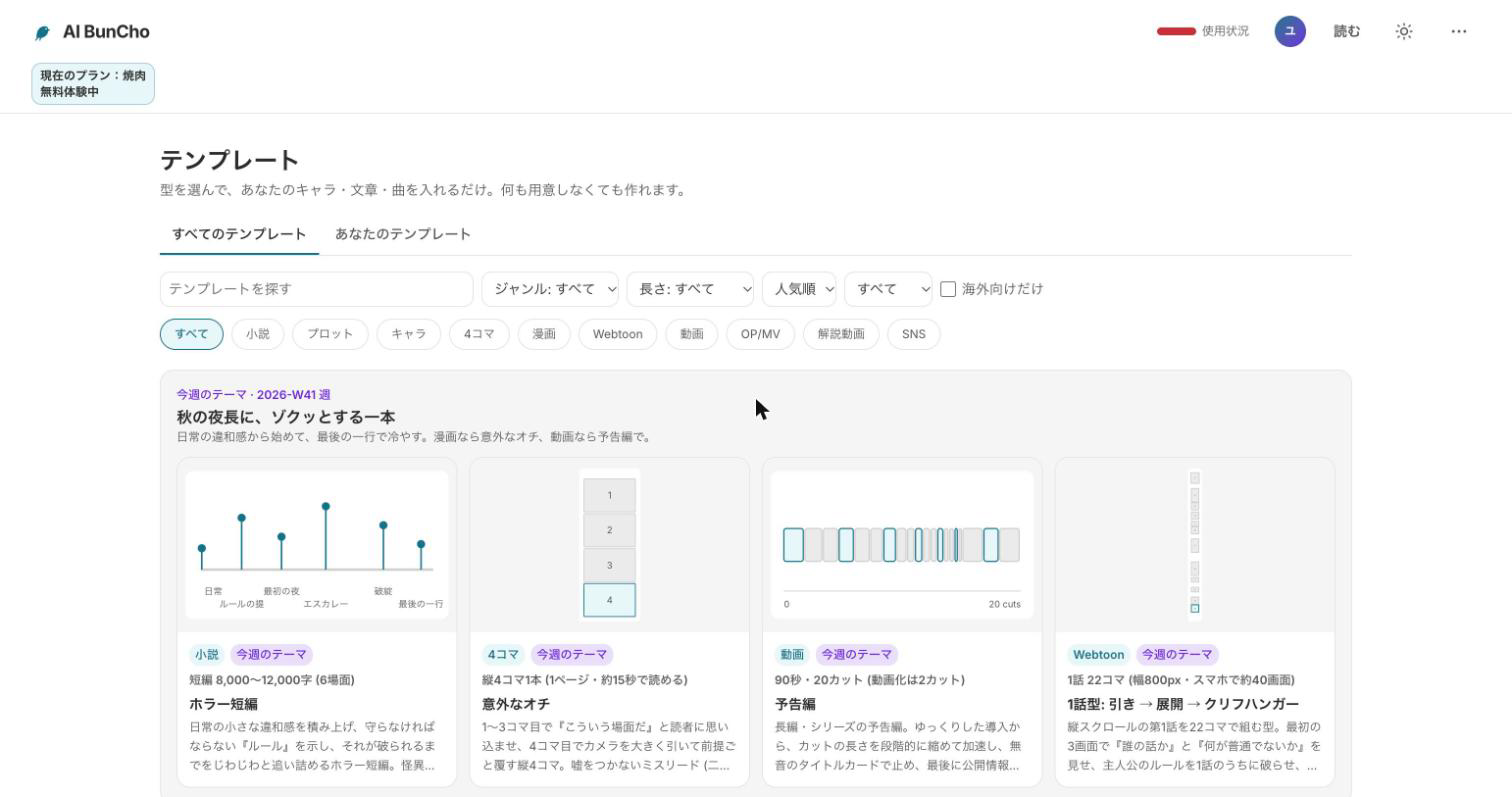The width and height of the screenshot is (1512, 797).
Task: Open the ジャンル: すべて dropdown
Action: (550, 289)
